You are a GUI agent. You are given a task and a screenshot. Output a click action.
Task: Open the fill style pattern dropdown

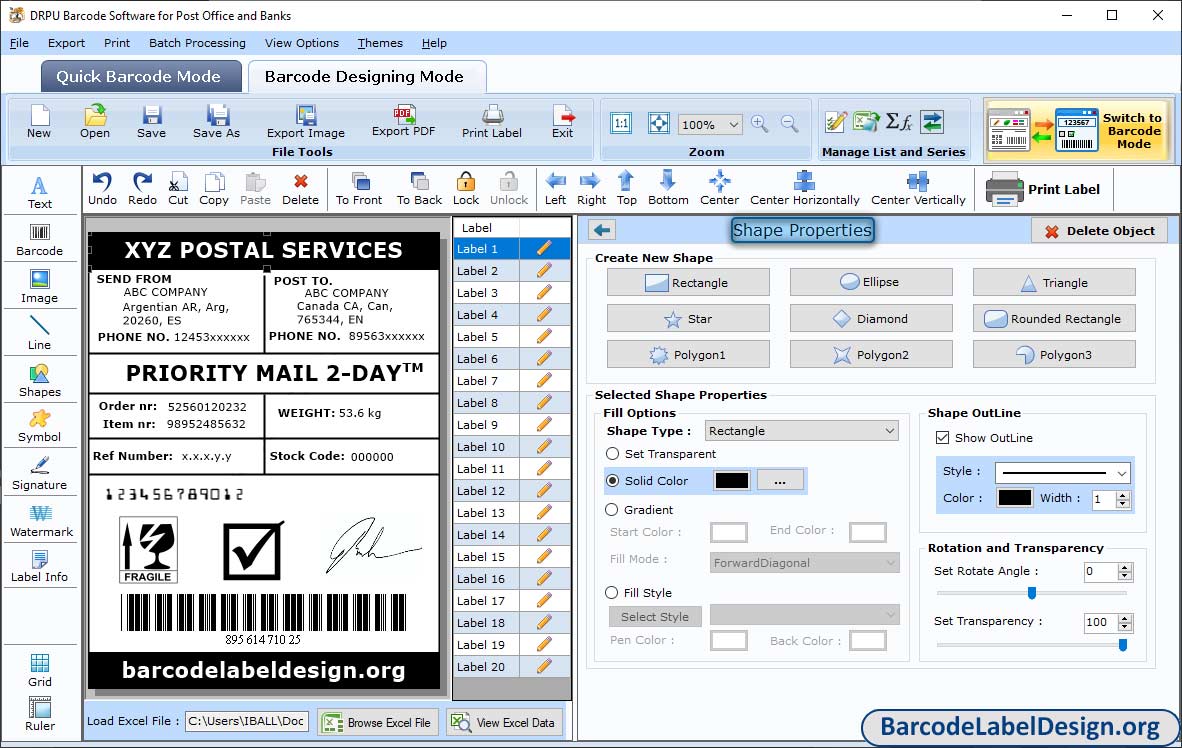[x=804, y=615]
